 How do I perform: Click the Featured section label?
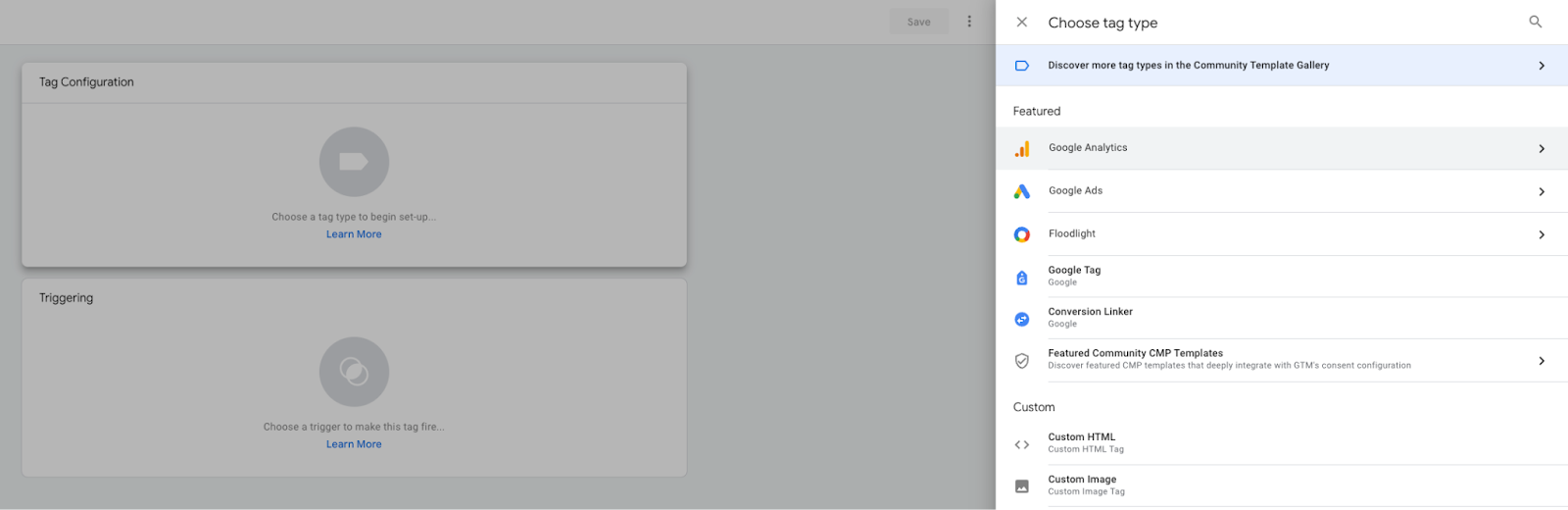click(x=1037, y=112)
